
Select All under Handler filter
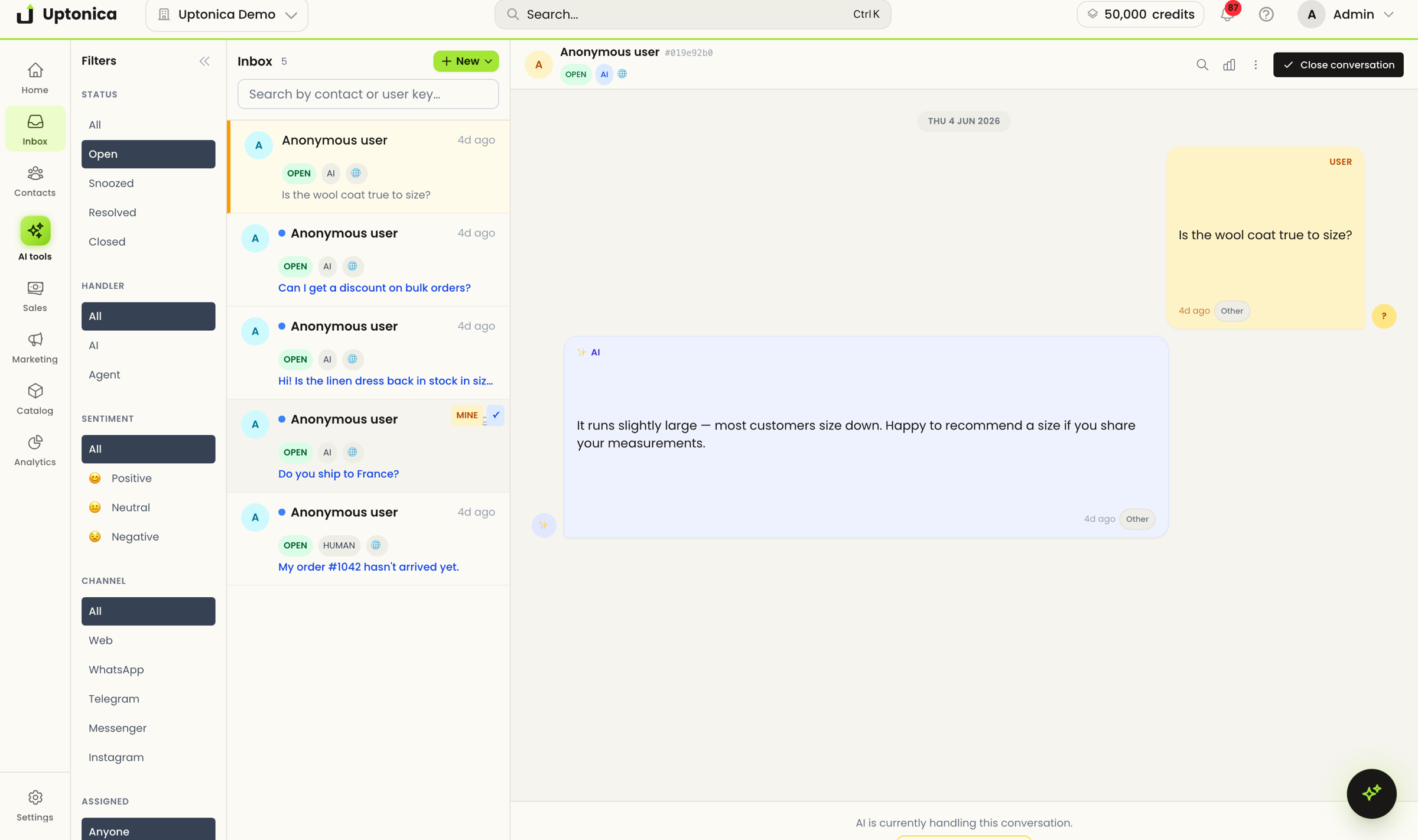(148, 316)
